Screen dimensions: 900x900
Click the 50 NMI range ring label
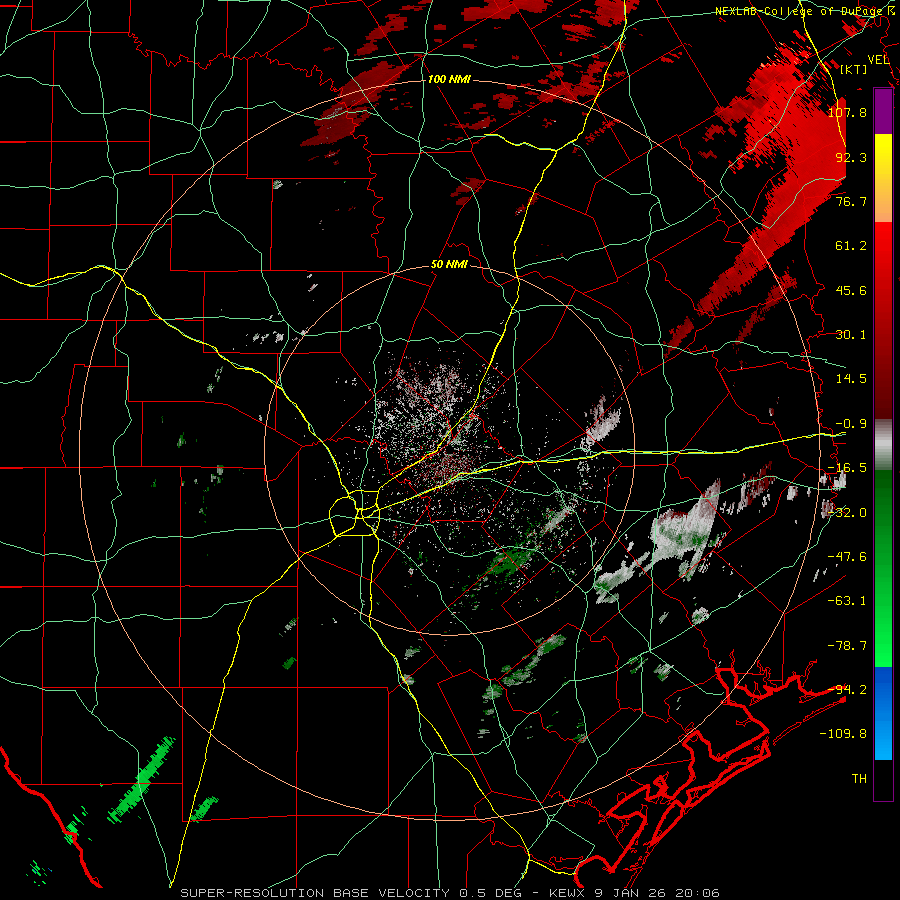449,265
